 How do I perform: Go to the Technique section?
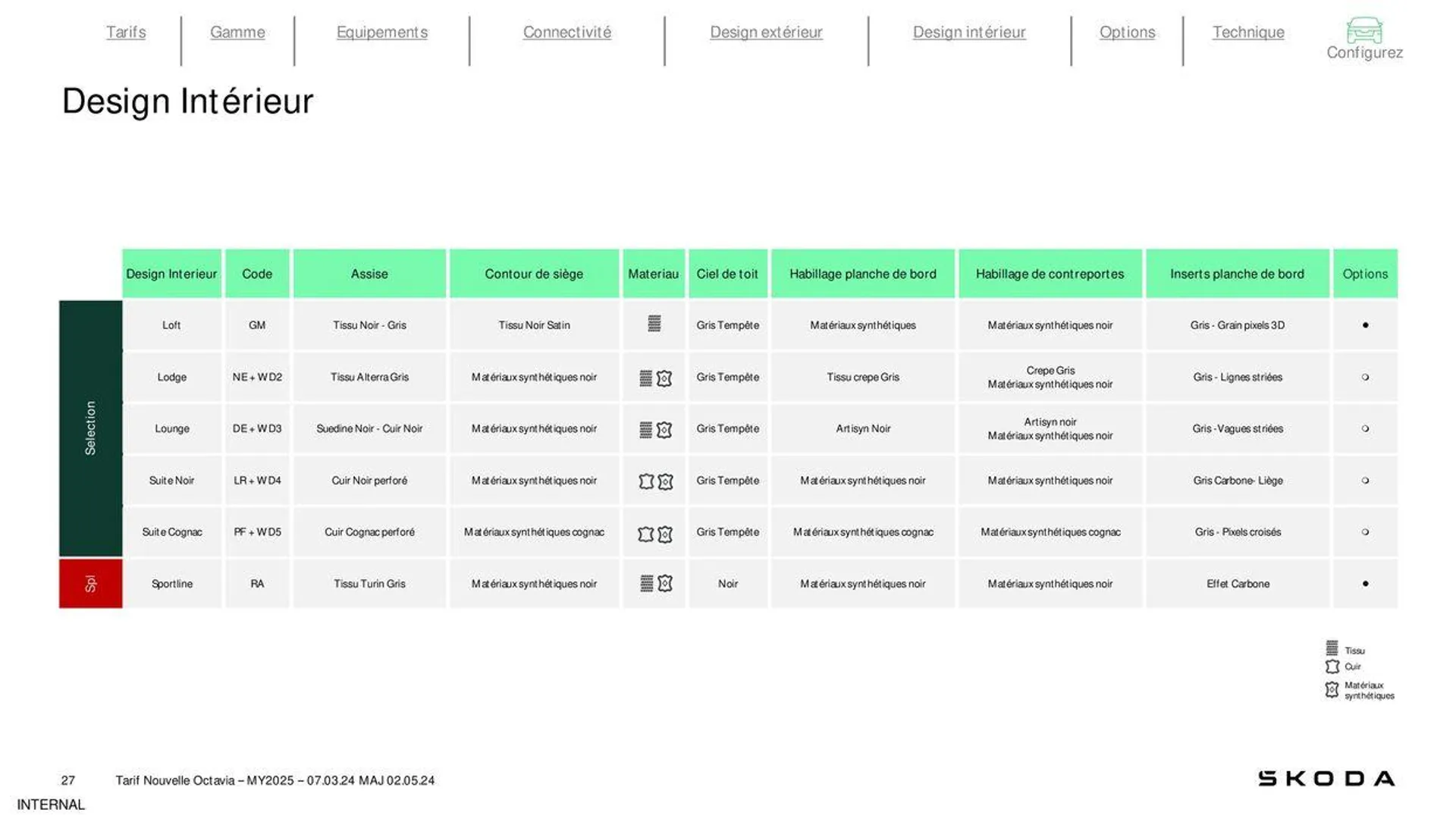1248,32
